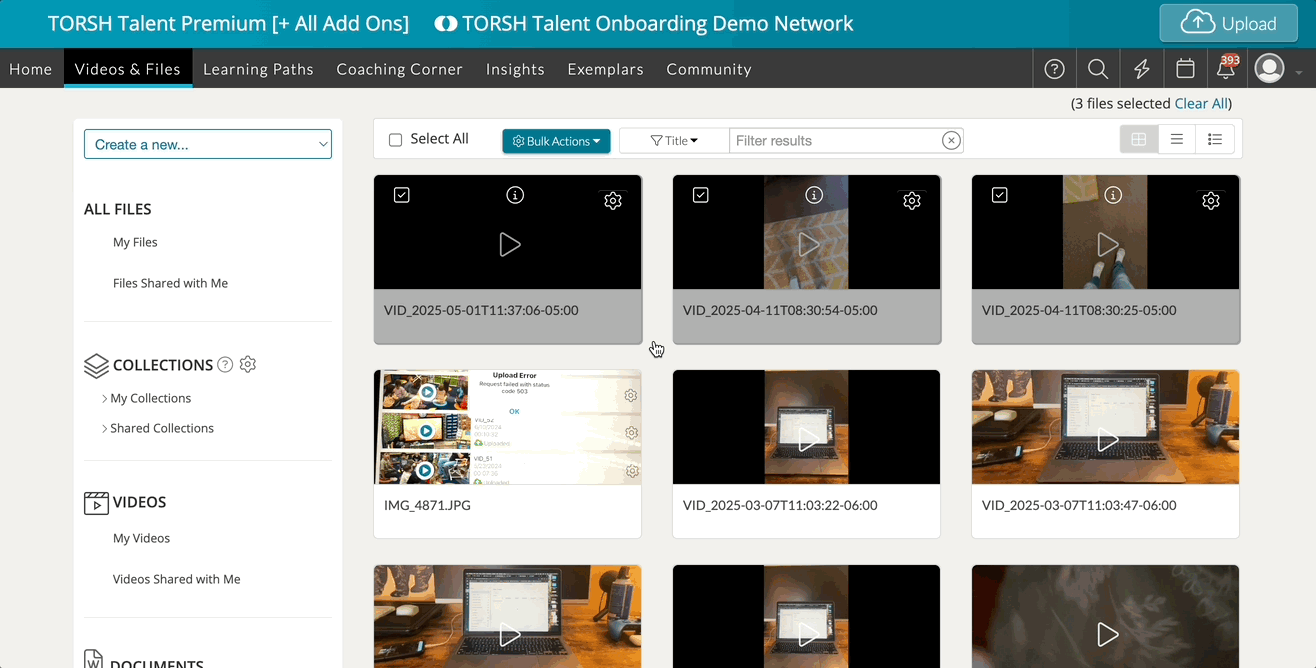Open the calendar icon in navbar
Screen dimensions: 1316x668
pos(1185,69)
